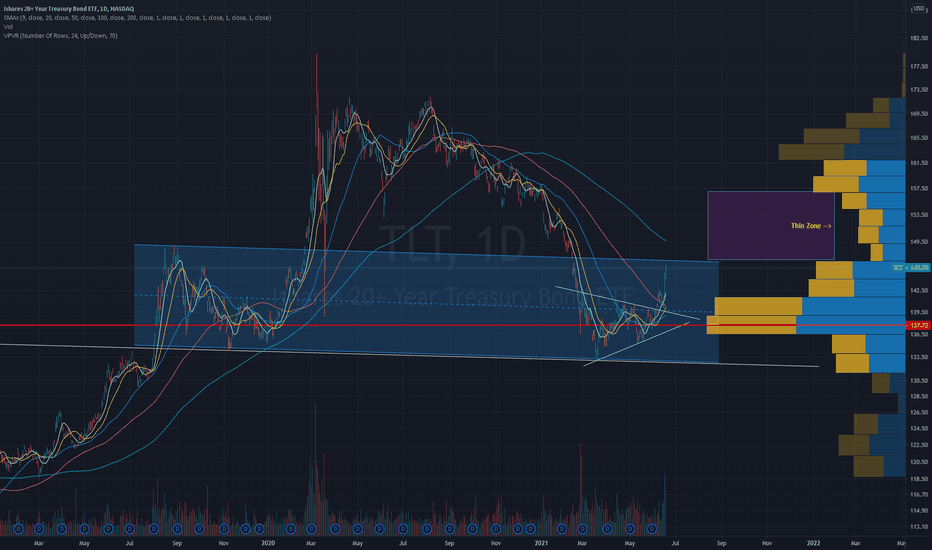Screen dimensions: 932x550
Task: Click the Jul label after May 2021
Action: (675, 543)
